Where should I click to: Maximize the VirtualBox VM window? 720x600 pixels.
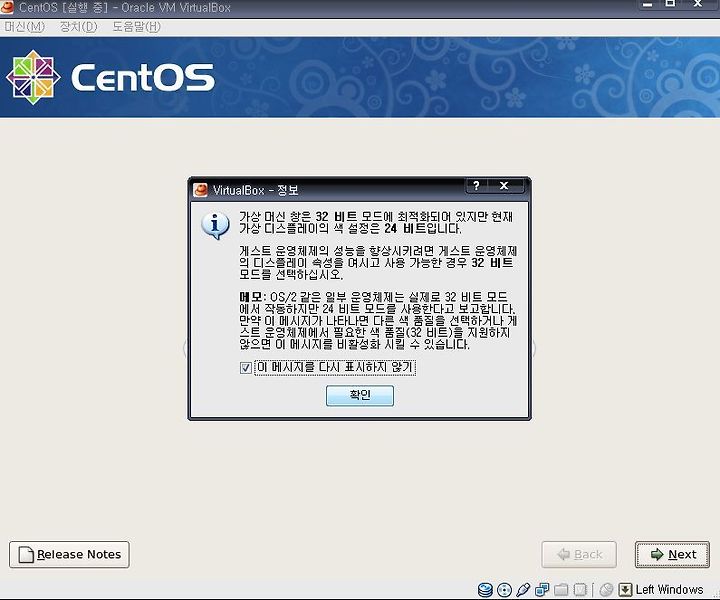click(670, 4)
